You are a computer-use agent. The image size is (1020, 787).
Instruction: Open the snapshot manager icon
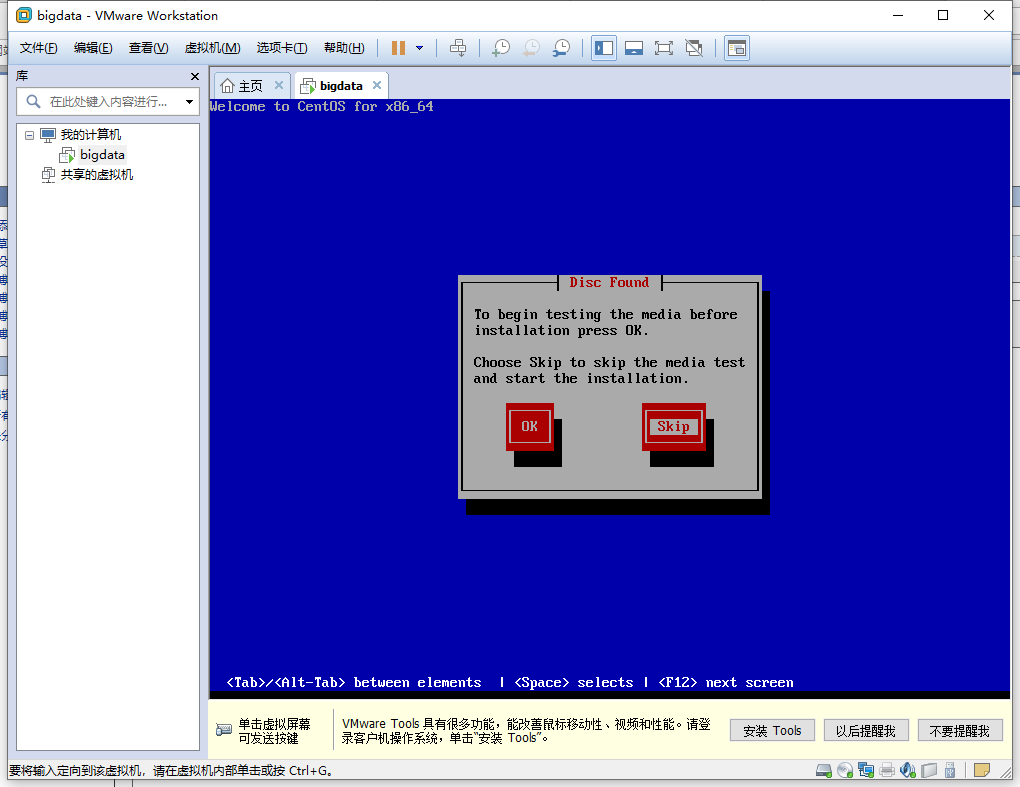point(561,48)
